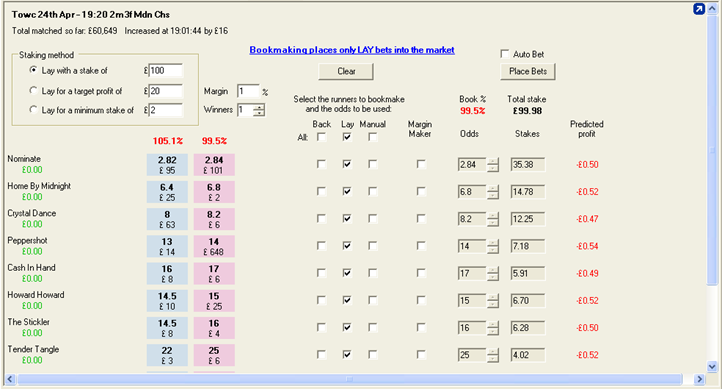The height and width of the screenshot is (389, 722).
Task: Click the Place Bets button
Action: 528,71
